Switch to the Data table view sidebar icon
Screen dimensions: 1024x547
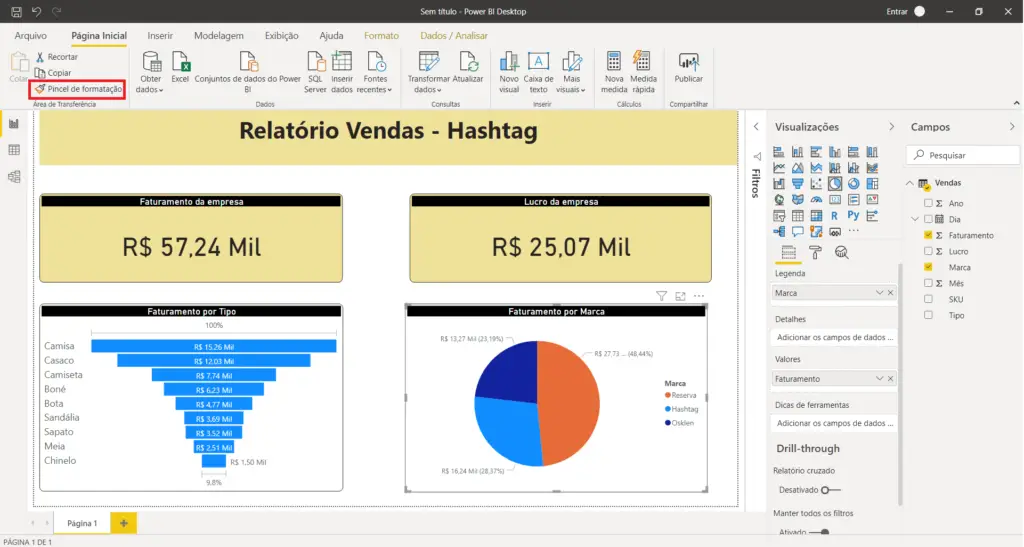click(x=14, y=150)
